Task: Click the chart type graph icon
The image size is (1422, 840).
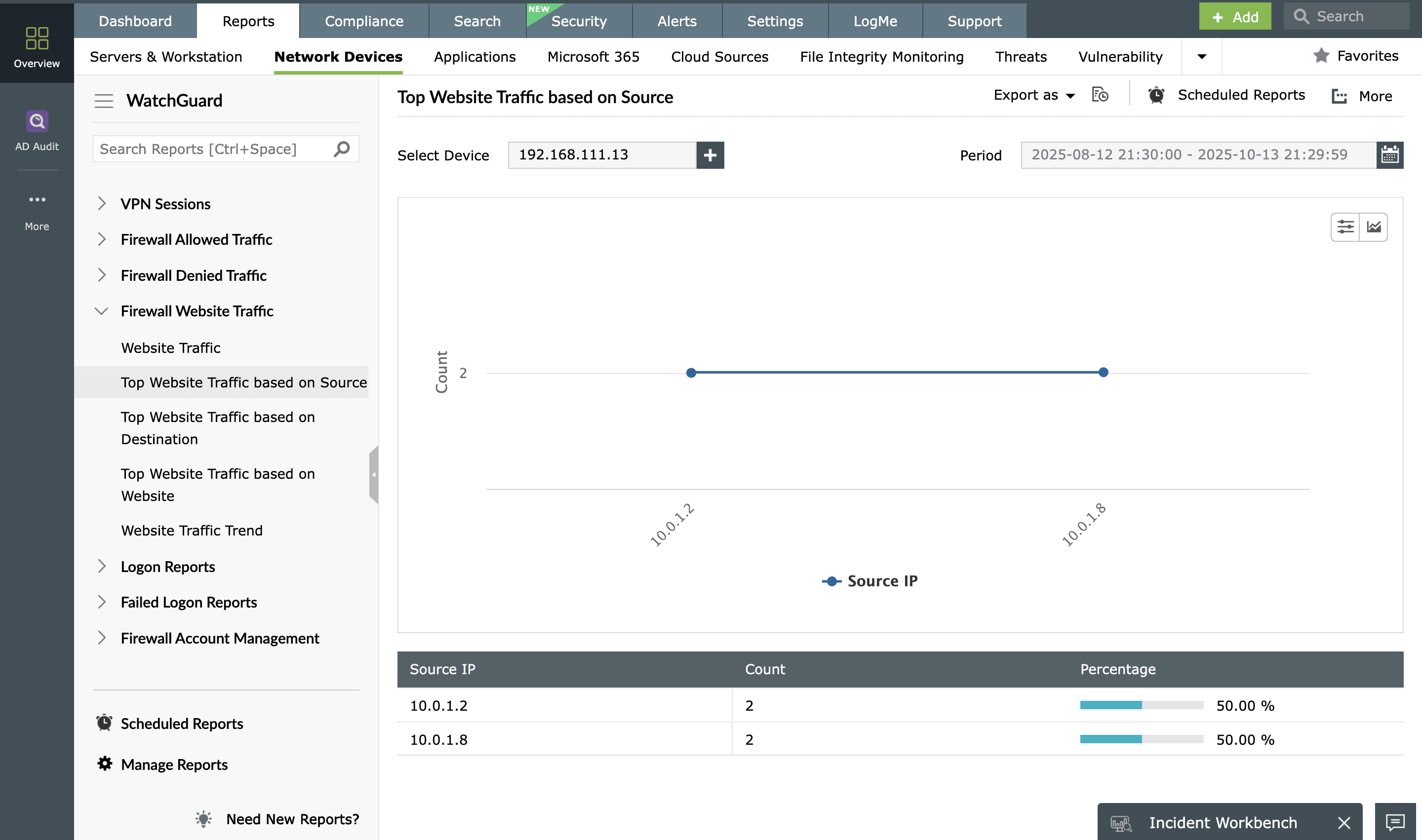Action: pos(1373,227)
